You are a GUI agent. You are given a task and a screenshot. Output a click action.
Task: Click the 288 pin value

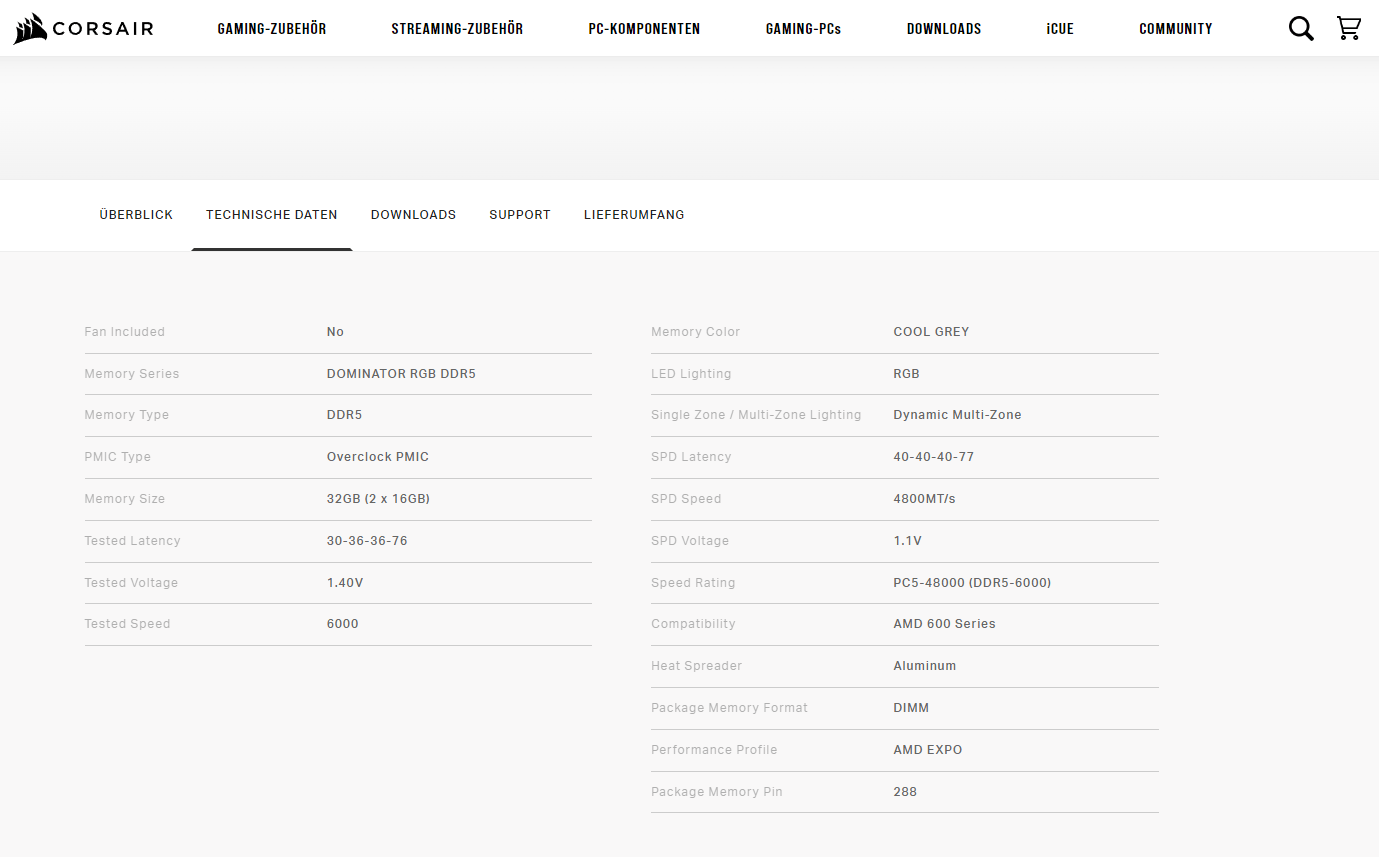click(x=905, y=792)
